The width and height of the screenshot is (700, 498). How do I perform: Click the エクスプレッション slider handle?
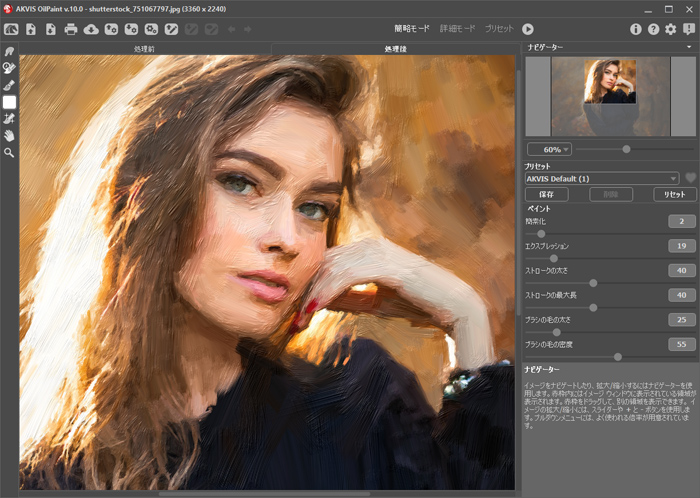554,258
